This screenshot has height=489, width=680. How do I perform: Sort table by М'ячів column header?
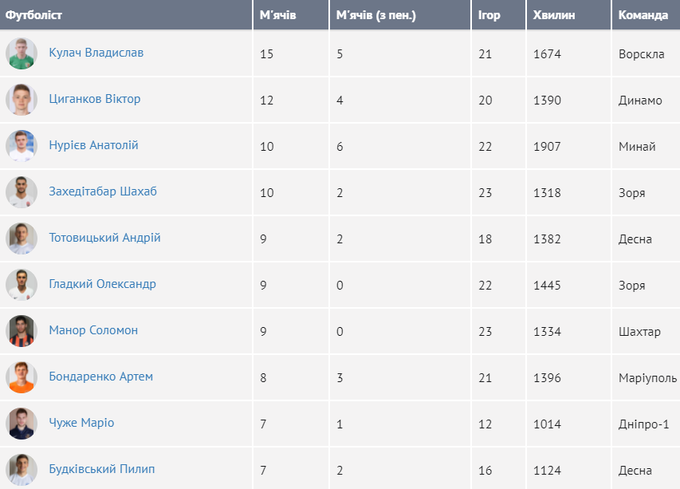pos(277,15)
